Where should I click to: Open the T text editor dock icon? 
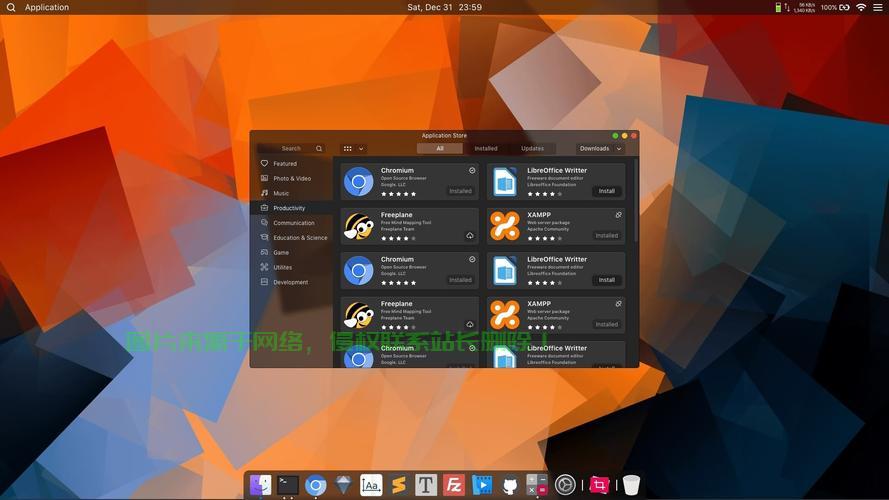426,485
